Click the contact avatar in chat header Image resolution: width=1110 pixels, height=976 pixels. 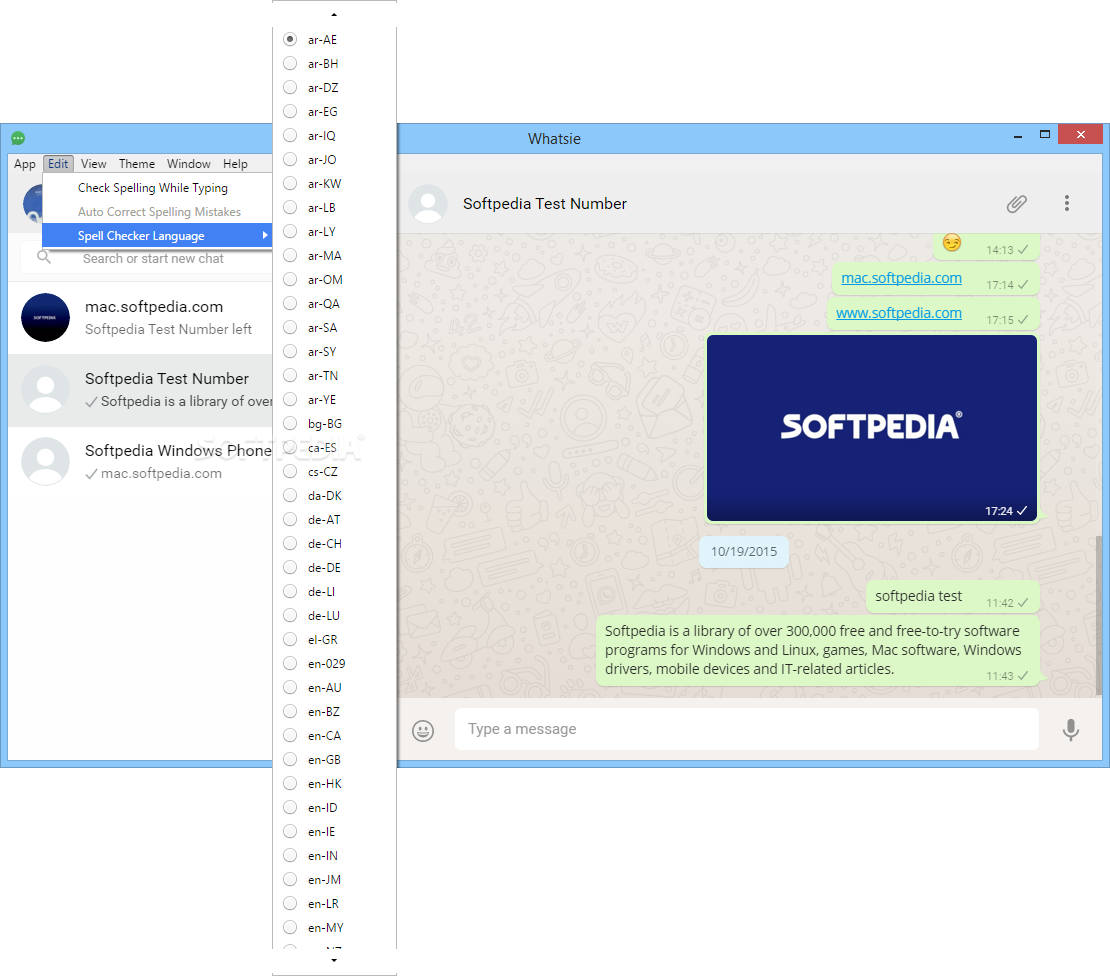428,204
